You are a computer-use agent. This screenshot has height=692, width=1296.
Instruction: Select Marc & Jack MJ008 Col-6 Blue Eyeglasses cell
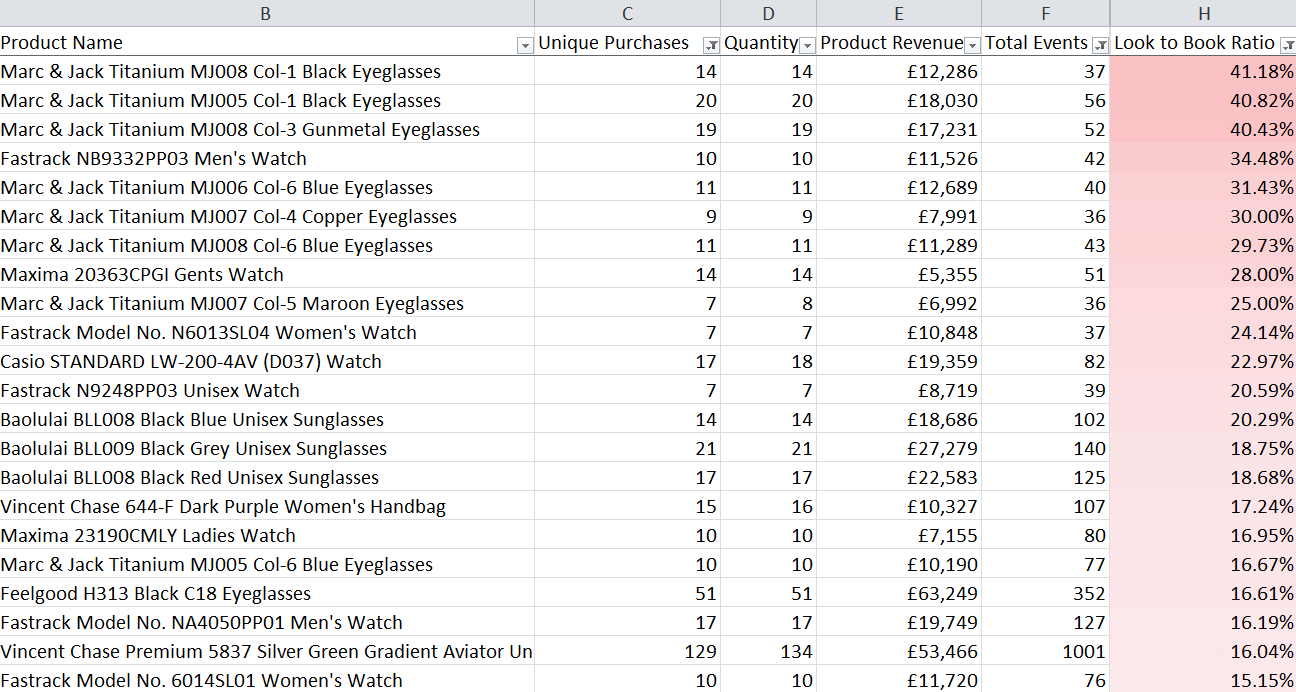pos(267,245)
